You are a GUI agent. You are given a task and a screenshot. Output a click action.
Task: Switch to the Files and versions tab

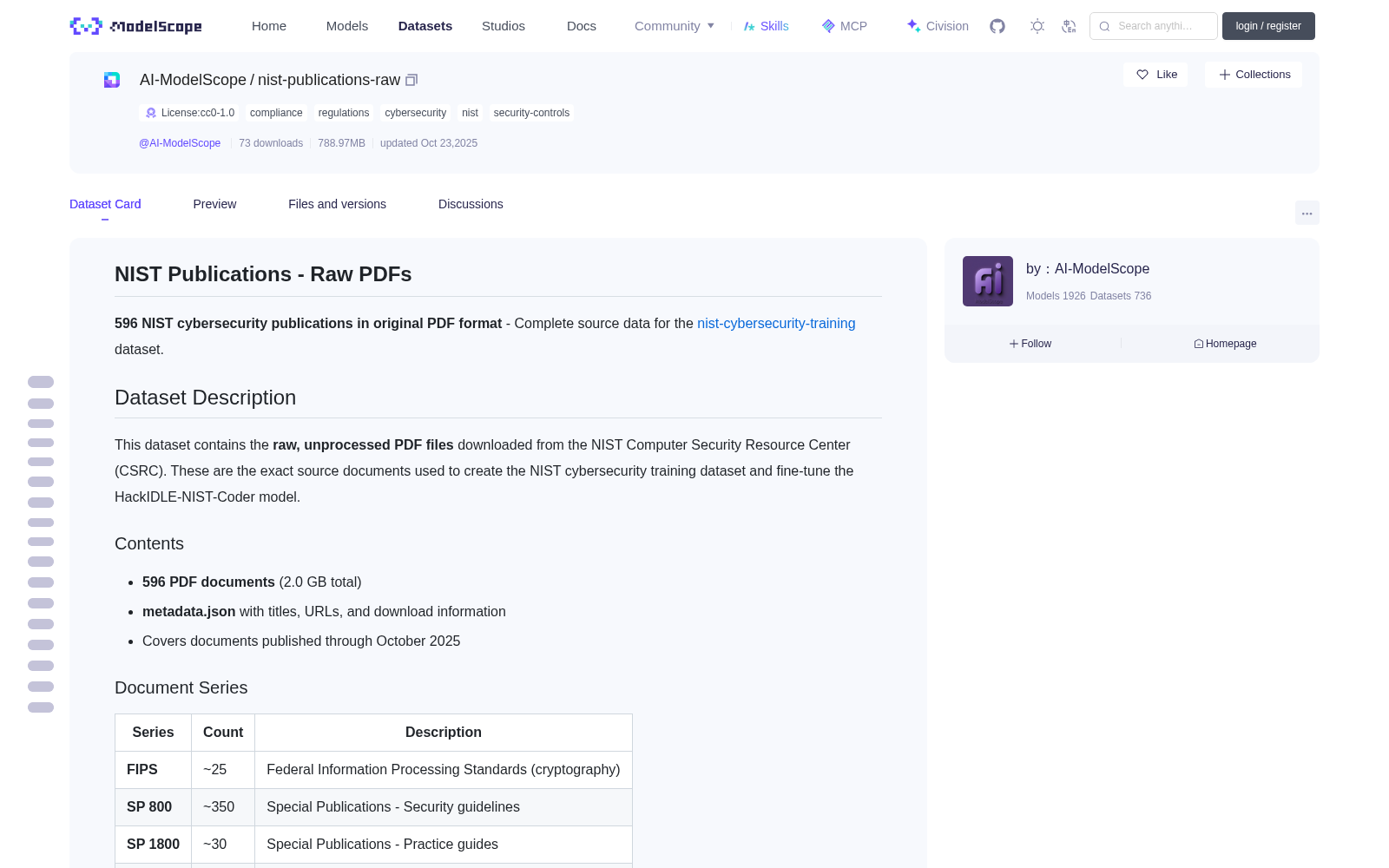click(337, 204)
